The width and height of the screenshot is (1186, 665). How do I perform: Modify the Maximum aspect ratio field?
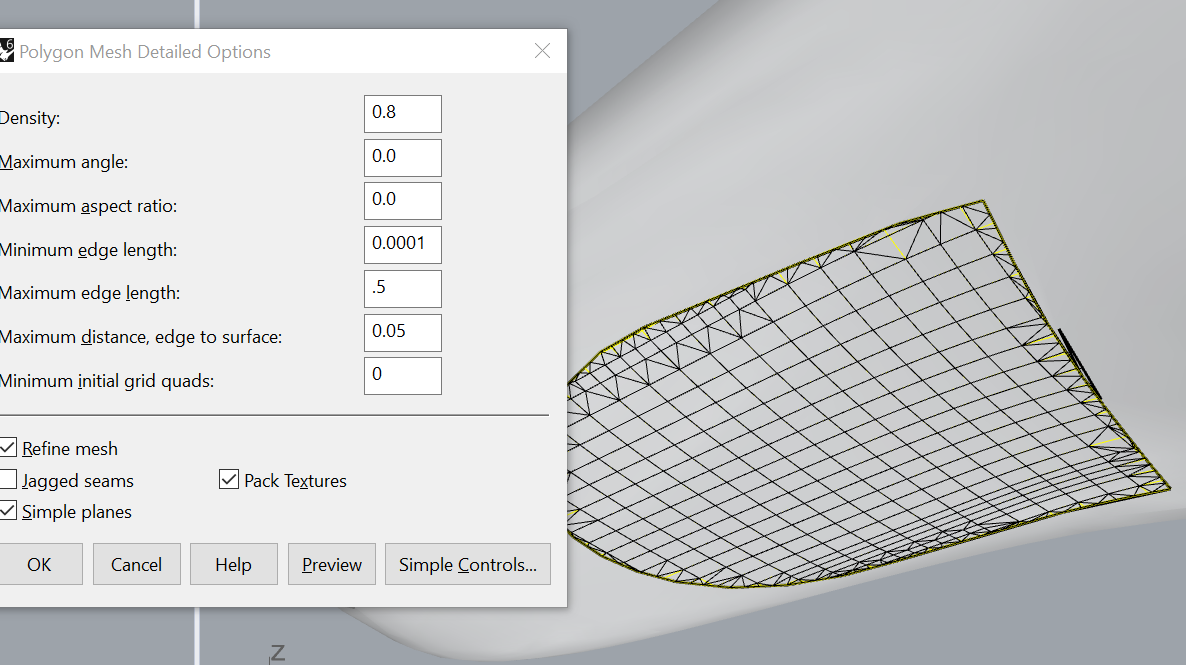click(402, 200)
